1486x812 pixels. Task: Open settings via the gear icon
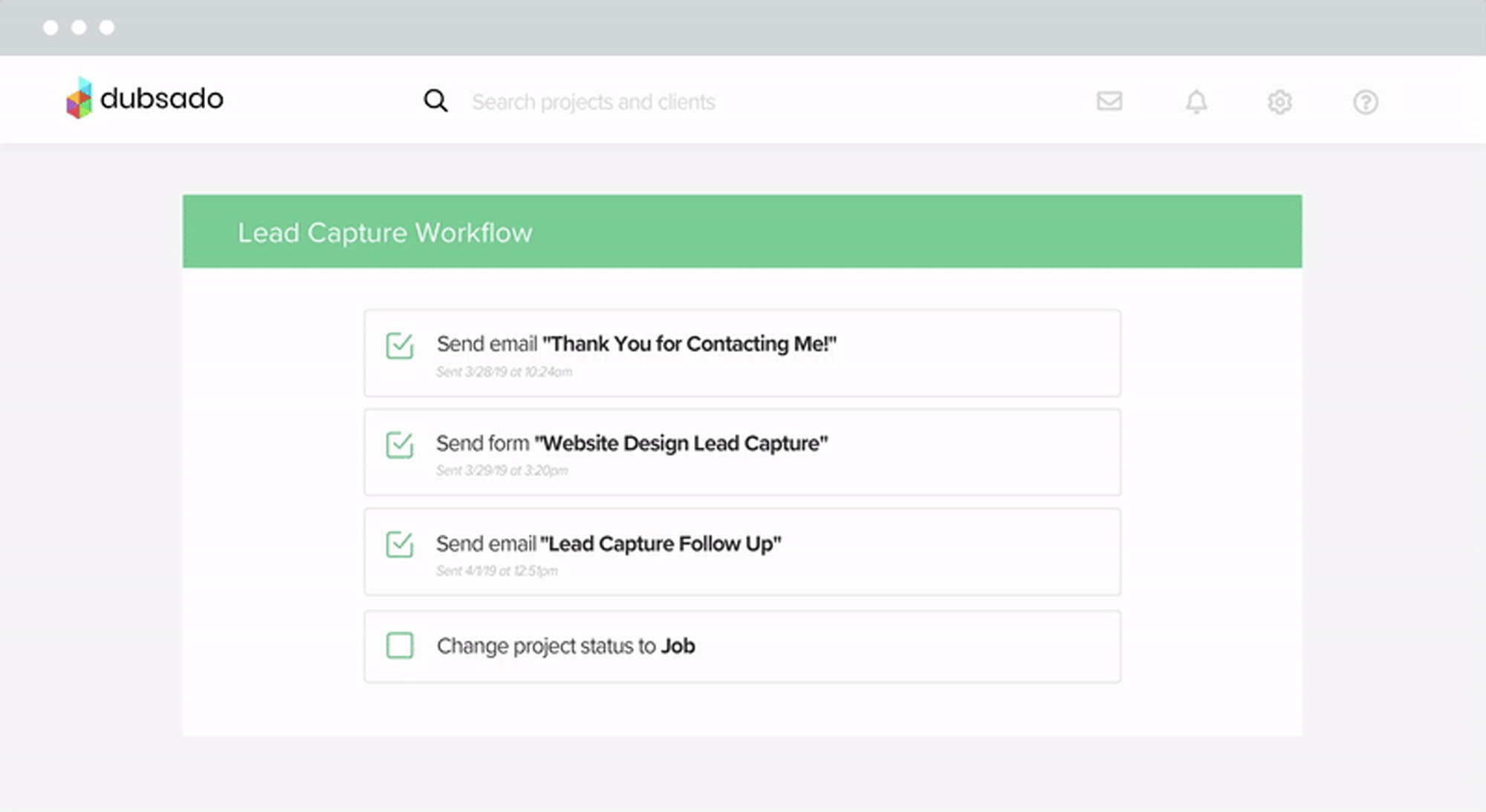coord(1279,102)
